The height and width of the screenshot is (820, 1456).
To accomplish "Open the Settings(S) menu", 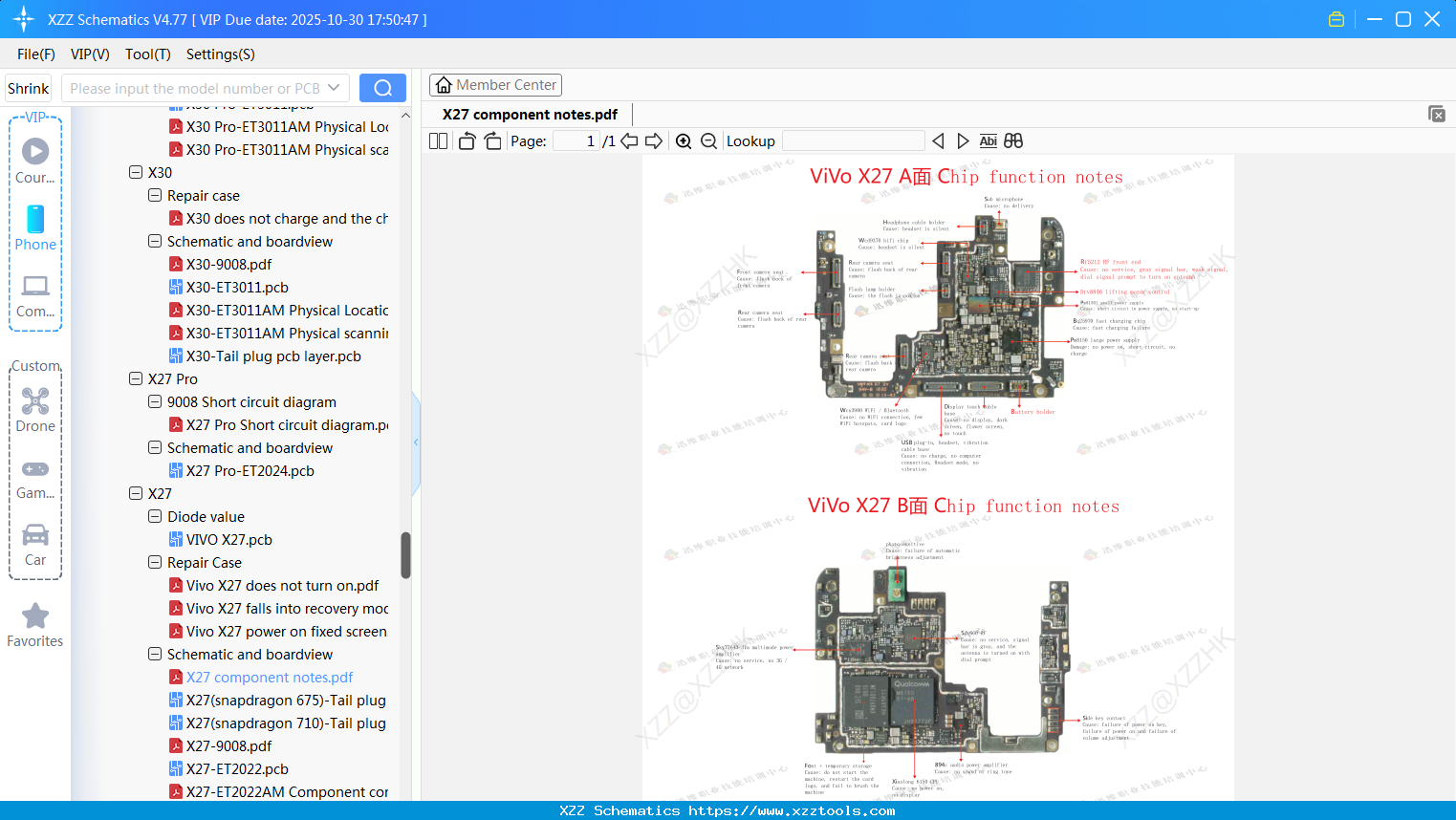I will point(221,54).
